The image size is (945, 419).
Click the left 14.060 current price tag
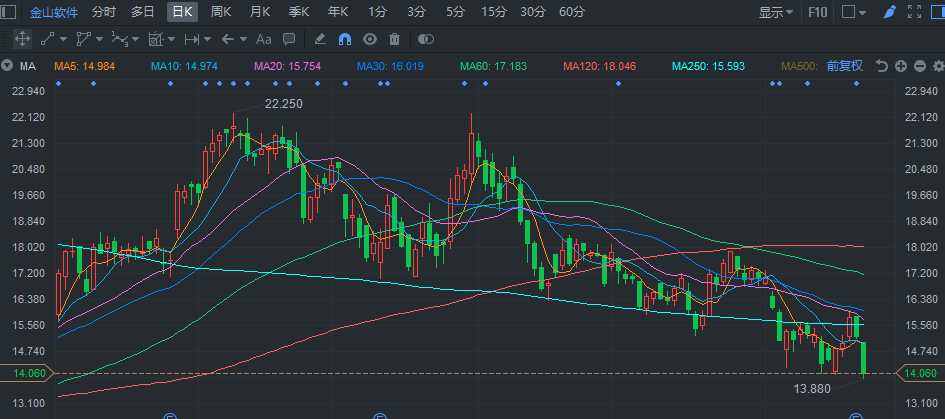coord(27,373)
